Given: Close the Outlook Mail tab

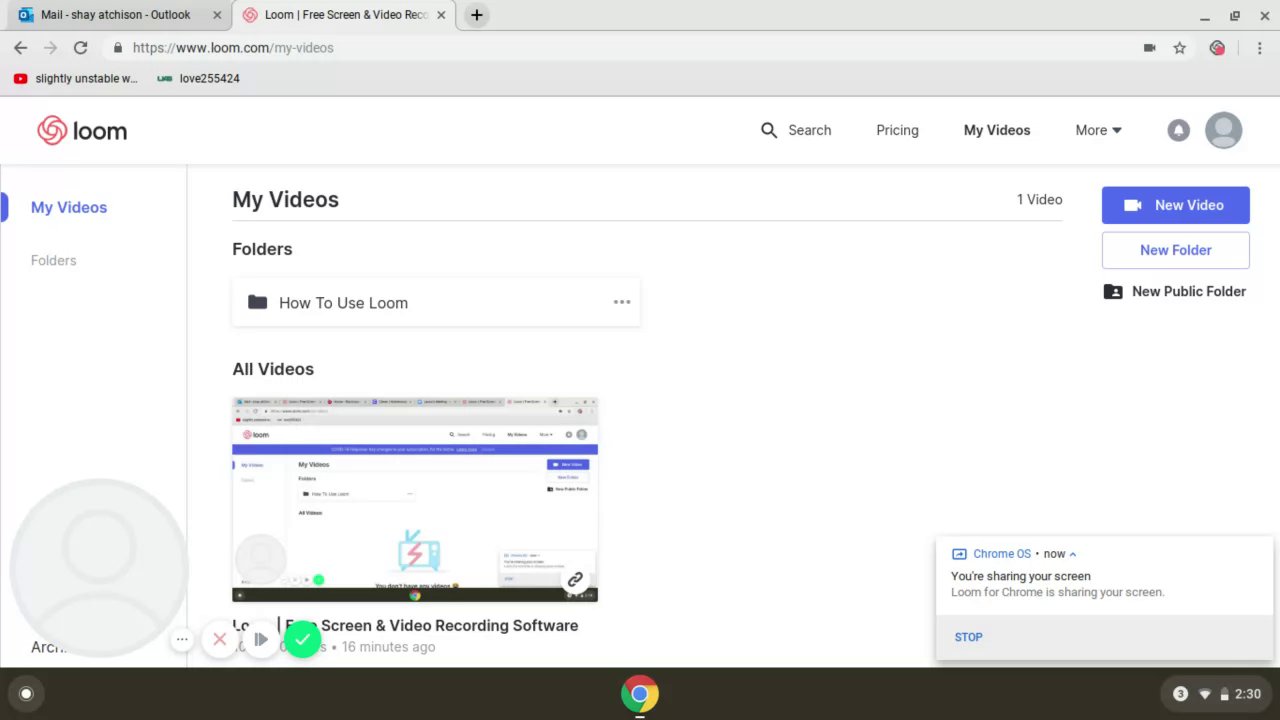Looking at the screenshot, I should (x=218, y=15).
